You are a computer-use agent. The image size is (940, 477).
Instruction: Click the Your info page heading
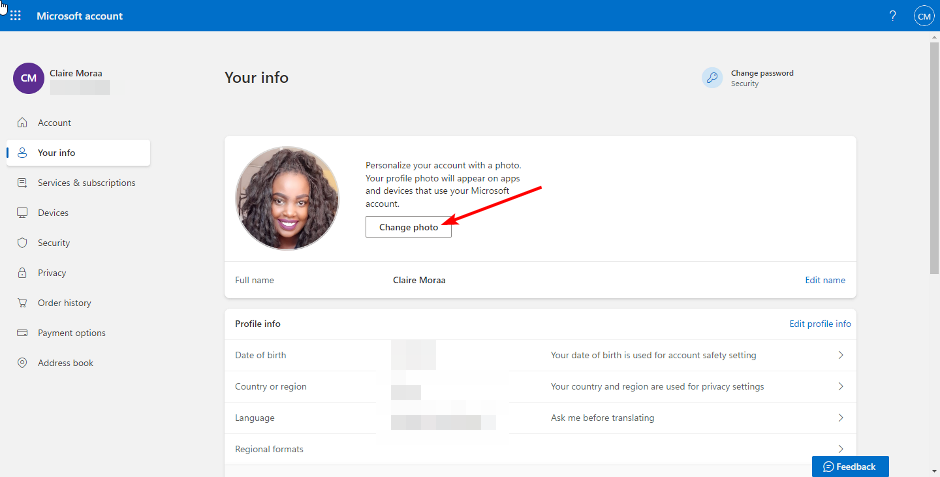click(256, 78)
